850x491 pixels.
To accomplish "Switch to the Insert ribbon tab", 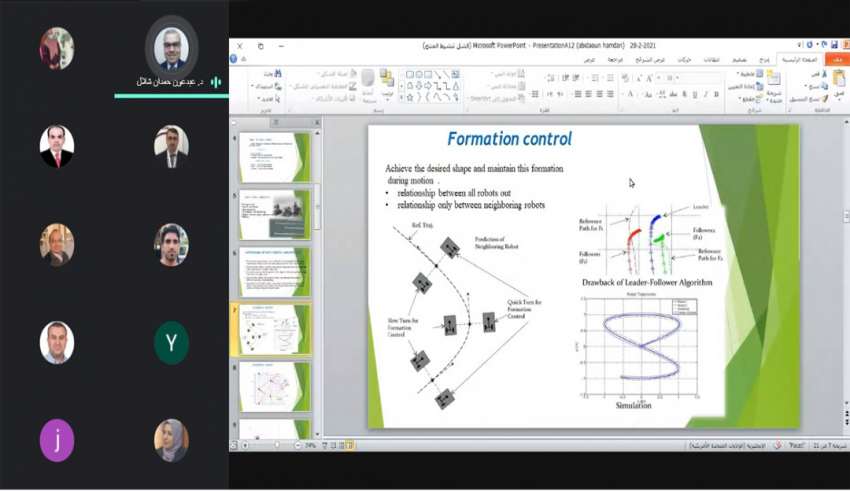I will pos(764,60).
